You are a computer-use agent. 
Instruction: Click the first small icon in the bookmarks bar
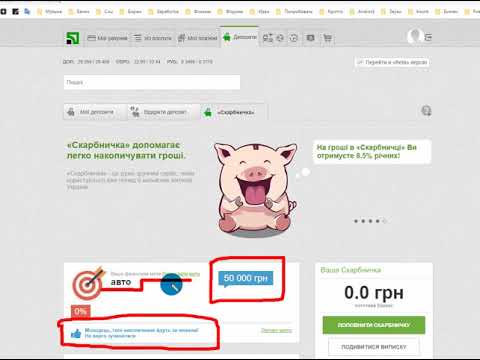[3, 11]
